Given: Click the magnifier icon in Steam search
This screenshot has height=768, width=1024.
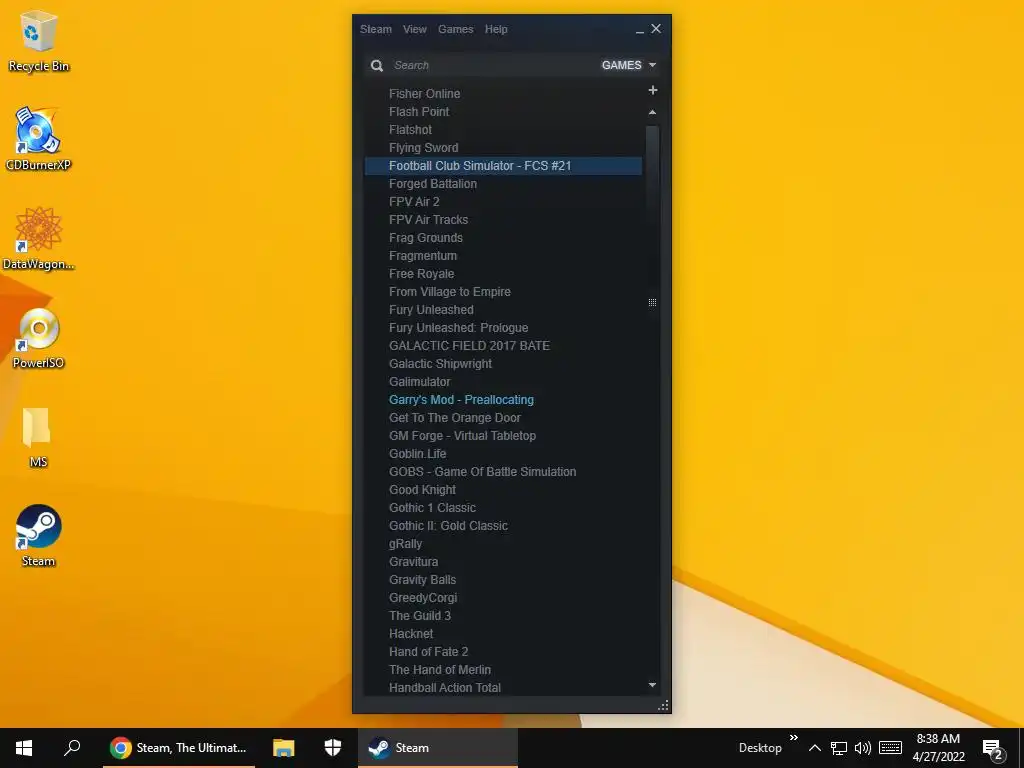Looking at the screenshot, I should [x=377, y=65].
